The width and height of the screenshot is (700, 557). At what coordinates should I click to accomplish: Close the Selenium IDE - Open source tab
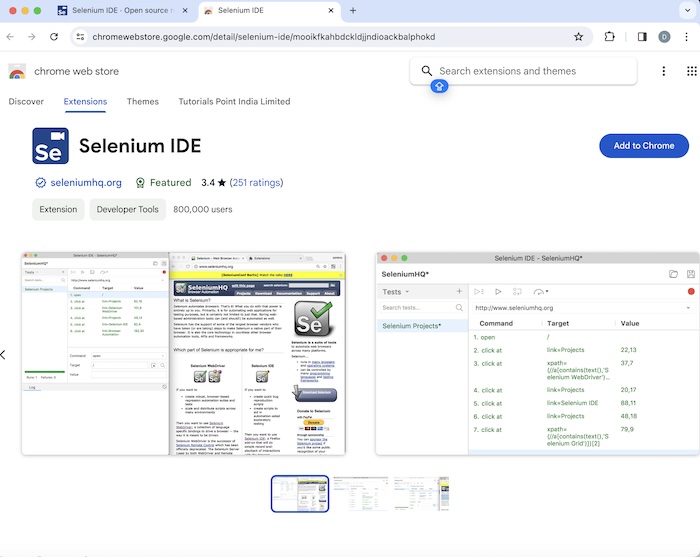click(x=185, y=10)
